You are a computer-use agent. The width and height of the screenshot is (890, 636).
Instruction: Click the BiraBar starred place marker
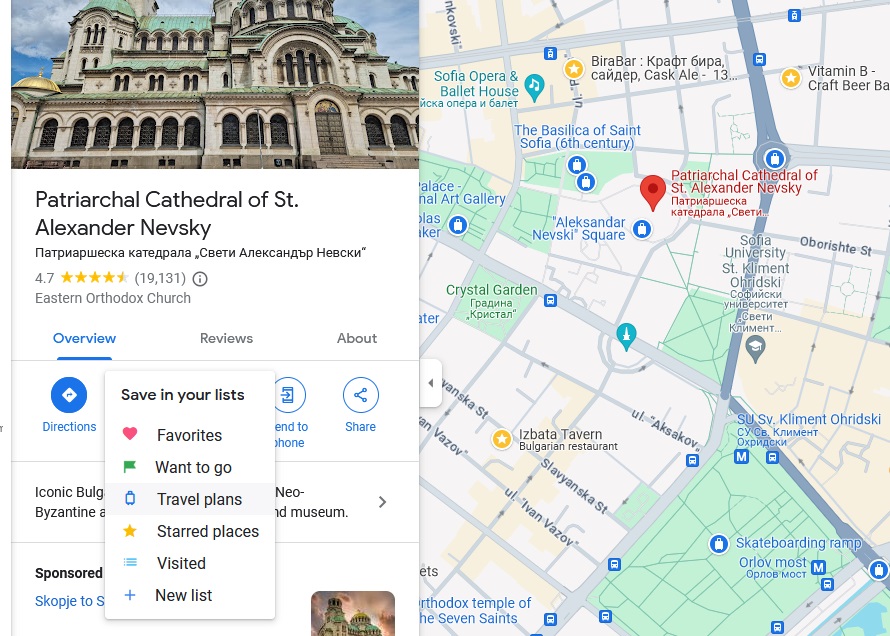(x=574, y=69)
